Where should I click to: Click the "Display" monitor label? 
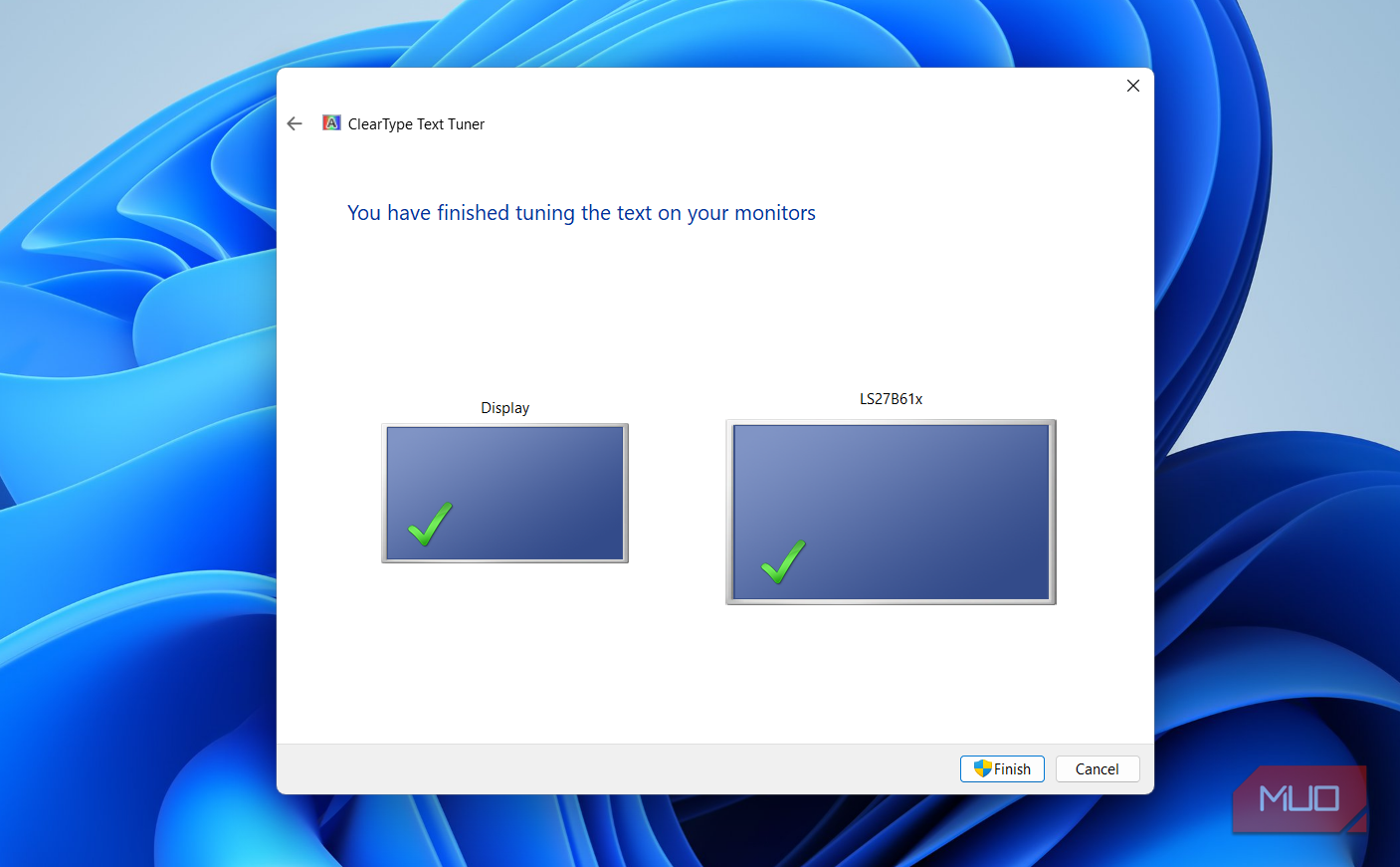click(505, 408)
